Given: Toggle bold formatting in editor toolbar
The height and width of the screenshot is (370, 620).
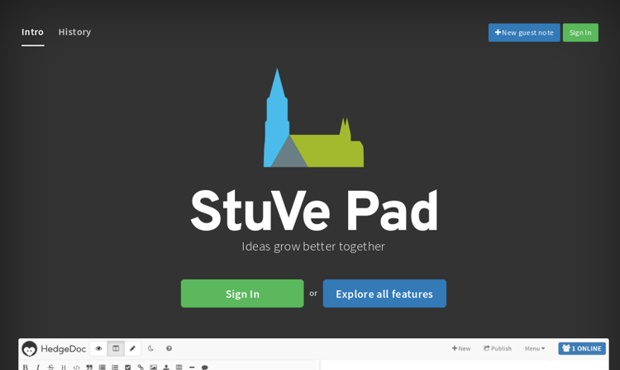Looking at the screenshot, I should [25, 367].
